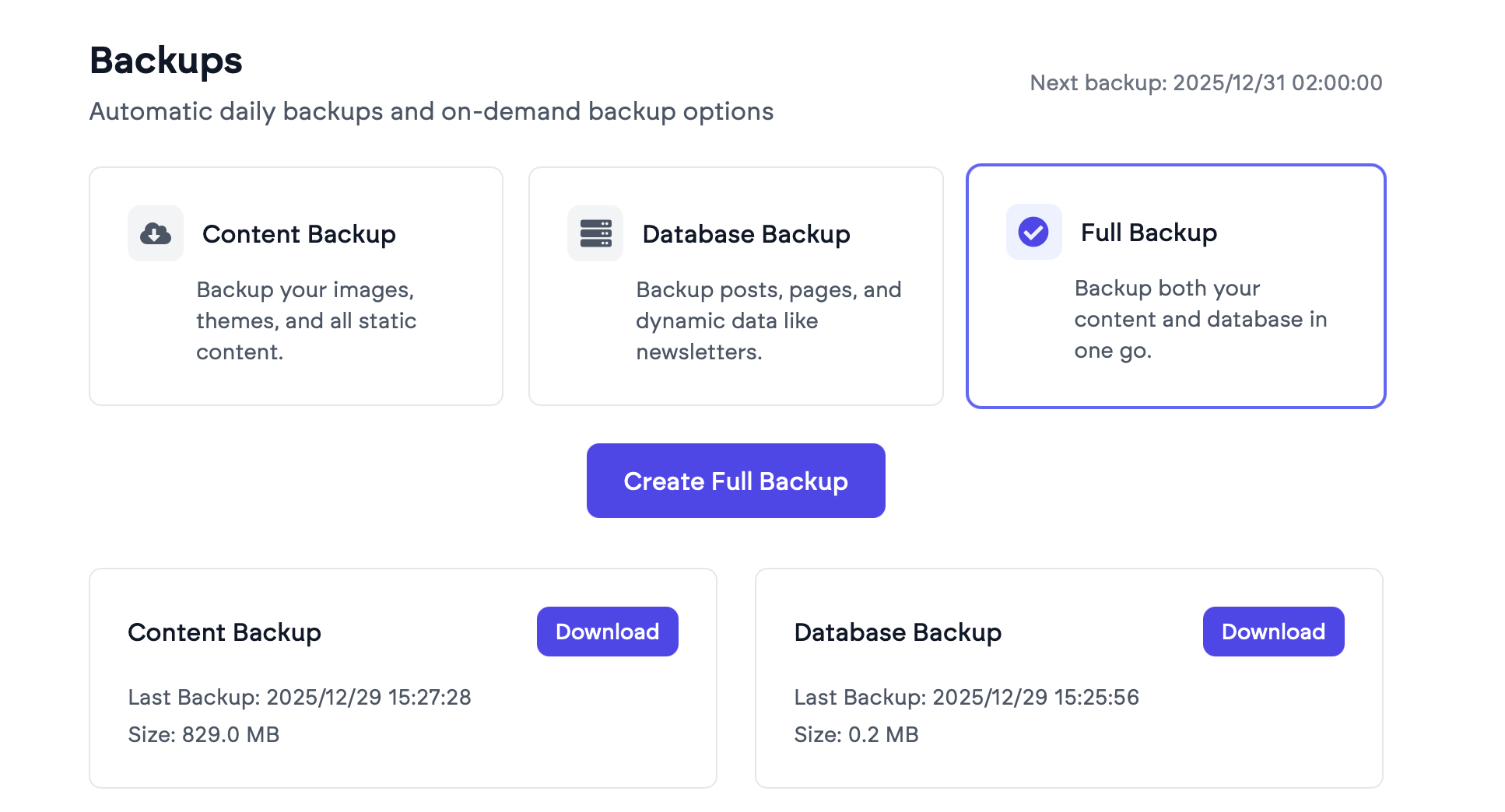Click the Database Backup heading beside Download
The height and width of the screenshot is (812, 1505).
[x=897, y=632]
